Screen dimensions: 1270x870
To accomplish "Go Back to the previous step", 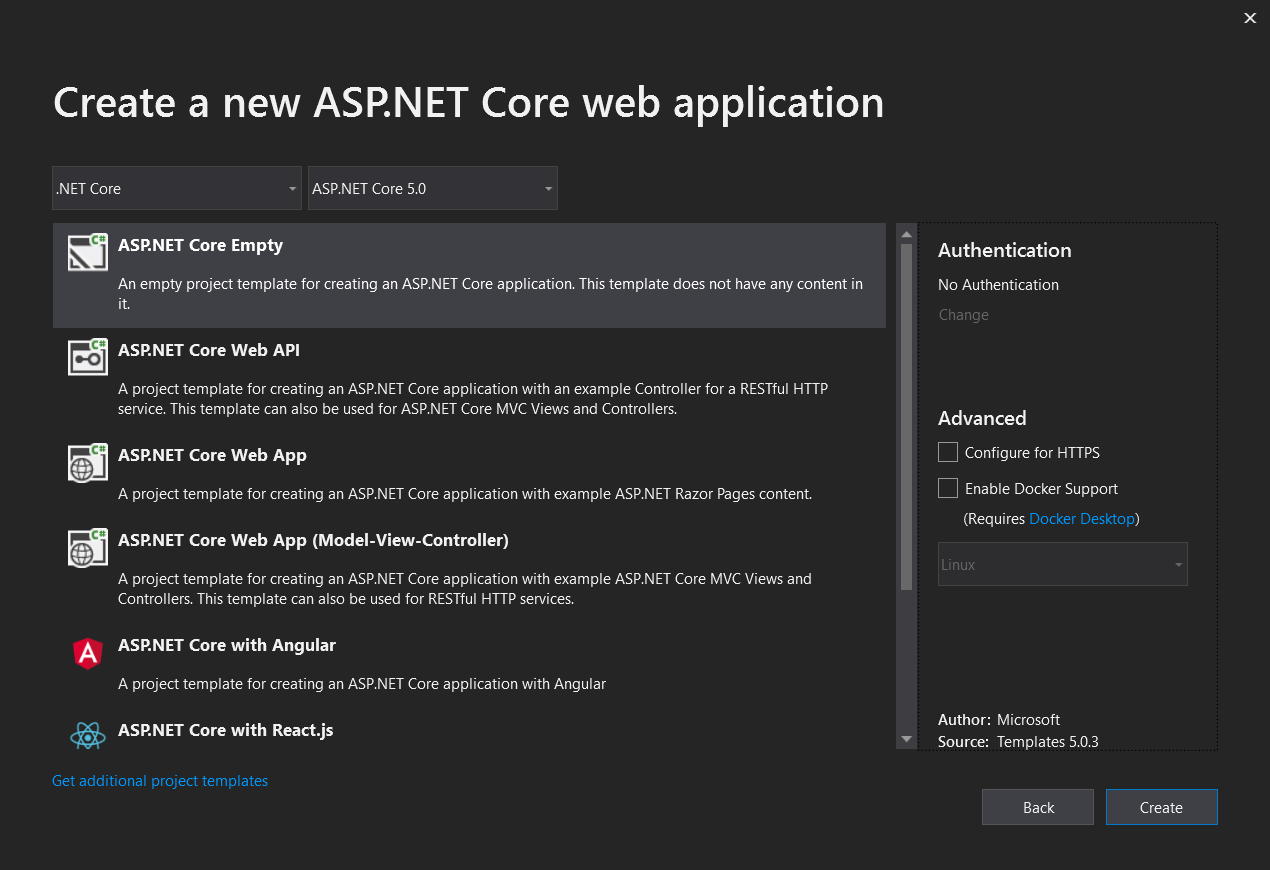I will [x=1038, y=807].
